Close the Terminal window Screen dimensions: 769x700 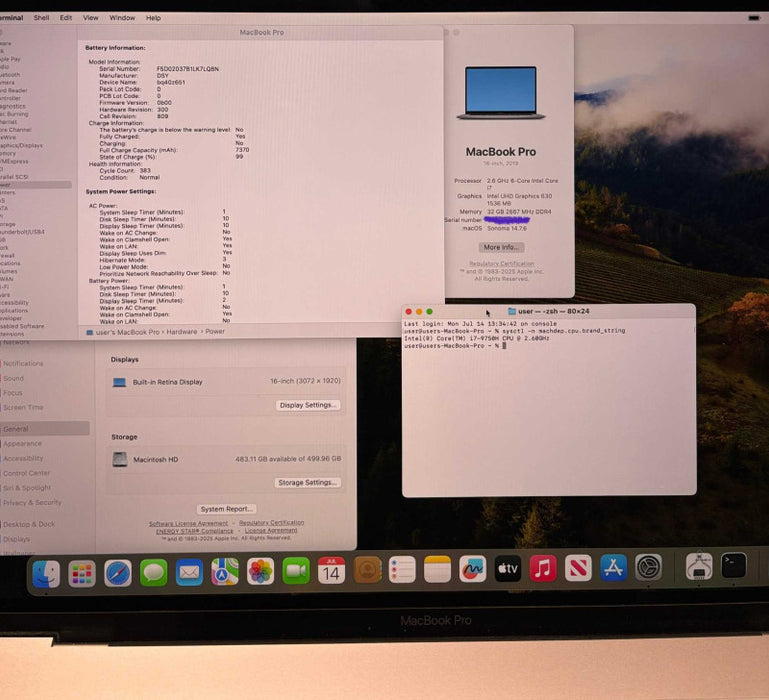409,311
